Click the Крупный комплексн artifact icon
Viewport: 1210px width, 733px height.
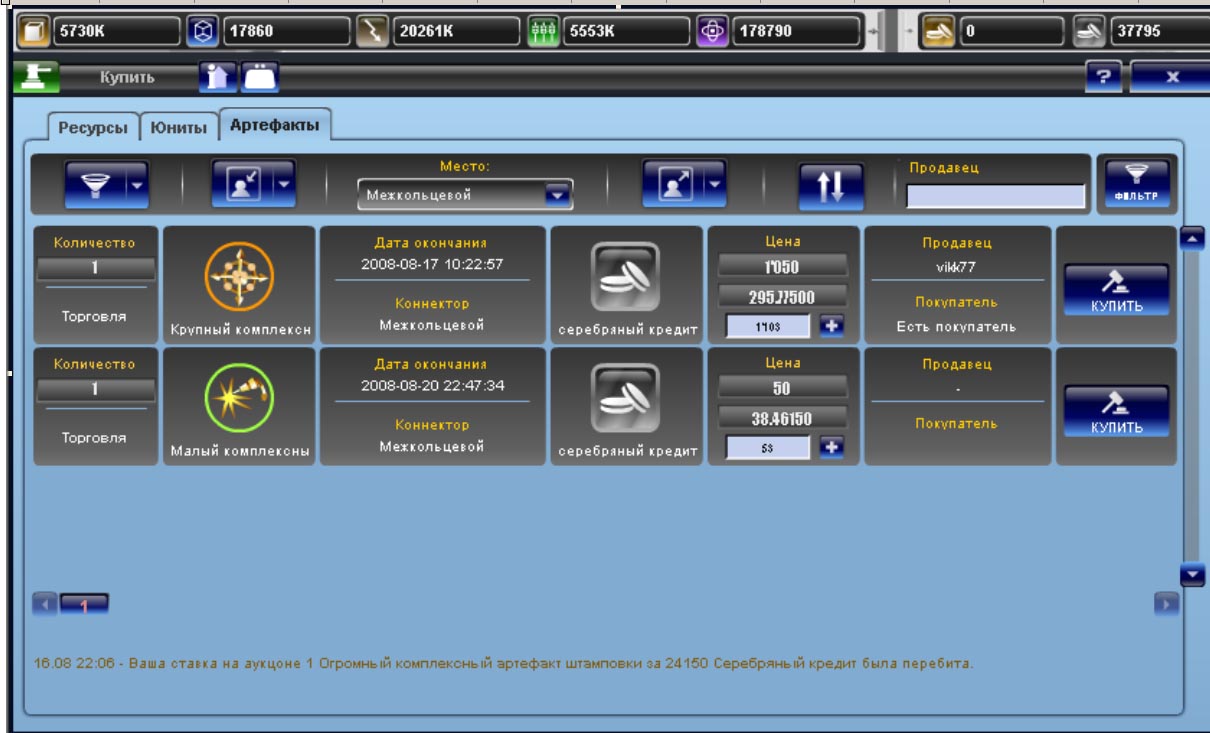[240, 276]
